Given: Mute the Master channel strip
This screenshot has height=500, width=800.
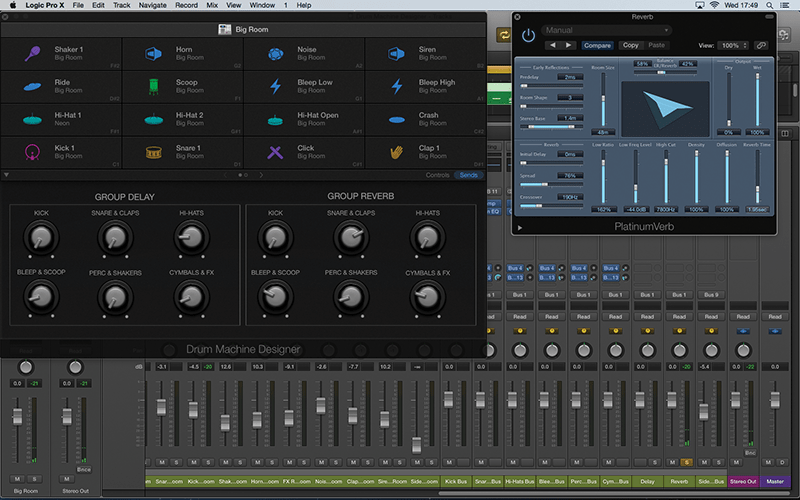Looking at the screenshot, I should pyautogui.click(x=768, y=462).
